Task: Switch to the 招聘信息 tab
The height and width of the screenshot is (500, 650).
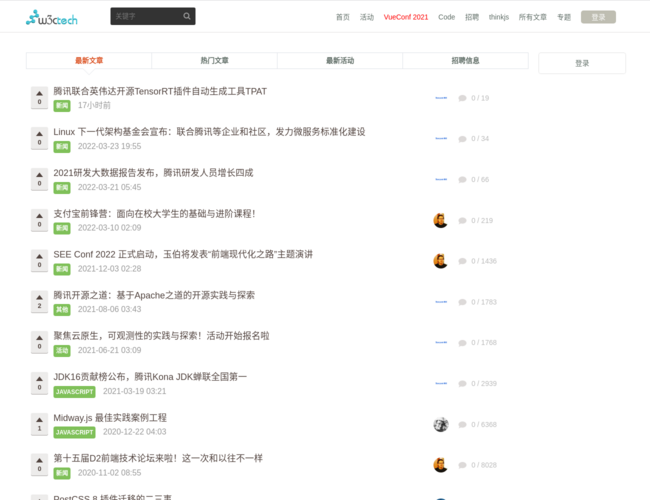Action: [466, 61]
